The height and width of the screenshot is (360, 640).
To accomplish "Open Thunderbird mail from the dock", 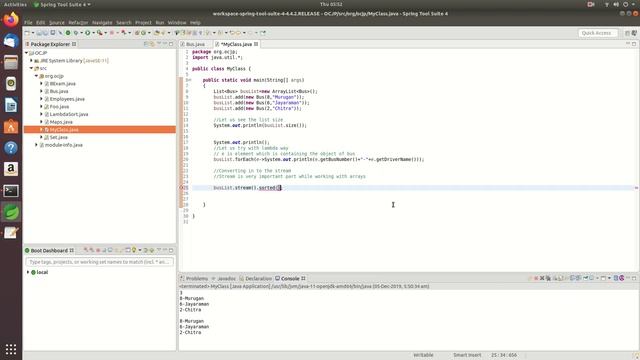I will [11, 41].
